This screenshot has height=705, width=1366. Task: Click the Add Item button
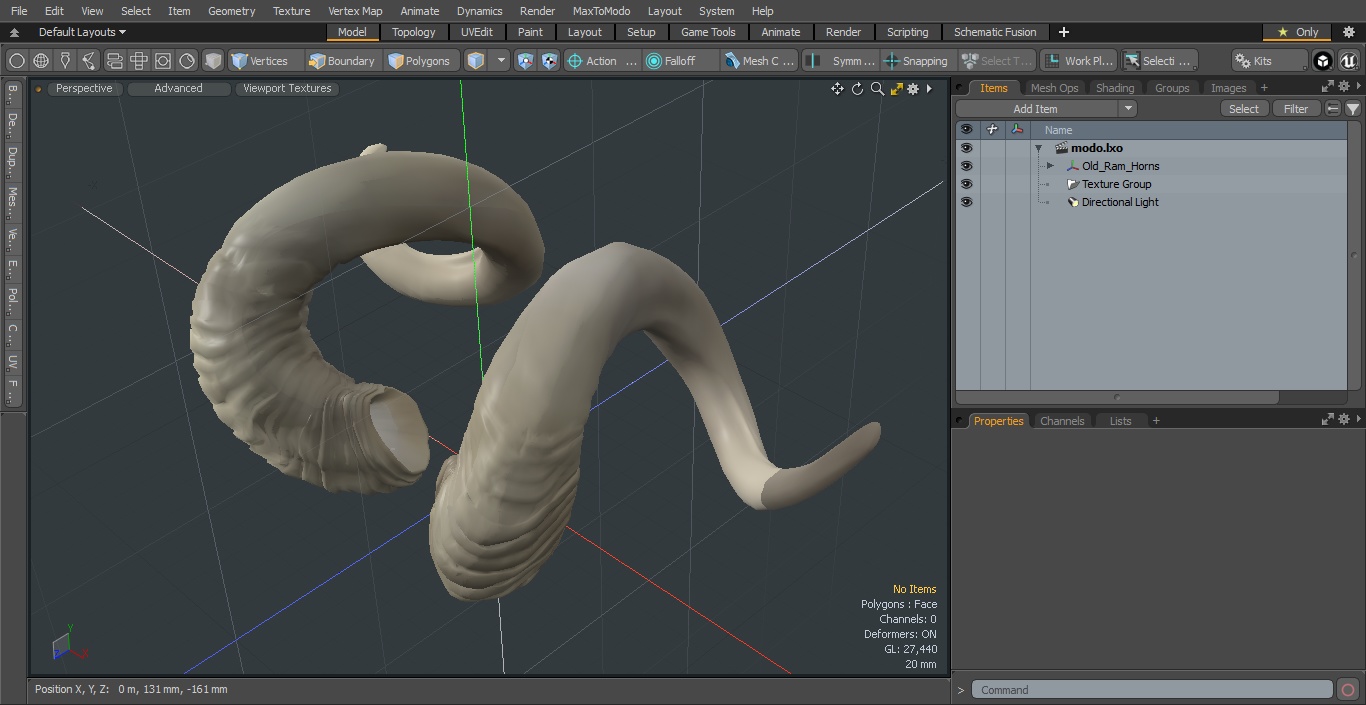pos(1036,108)
